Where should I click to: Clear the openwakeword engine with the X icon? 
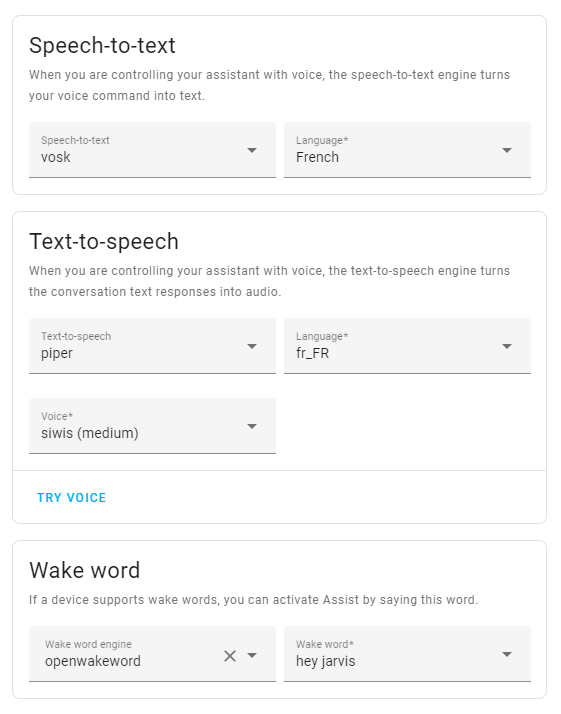click(230, 656)
